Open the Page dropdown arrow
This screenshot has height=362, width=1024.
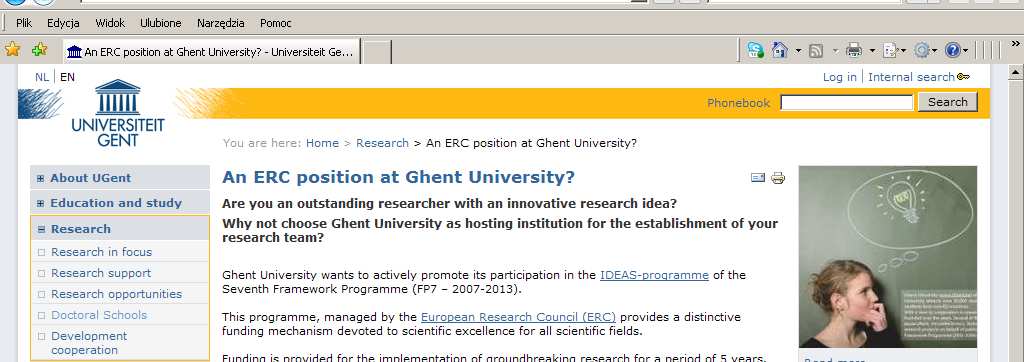click(x=903, y=50)
